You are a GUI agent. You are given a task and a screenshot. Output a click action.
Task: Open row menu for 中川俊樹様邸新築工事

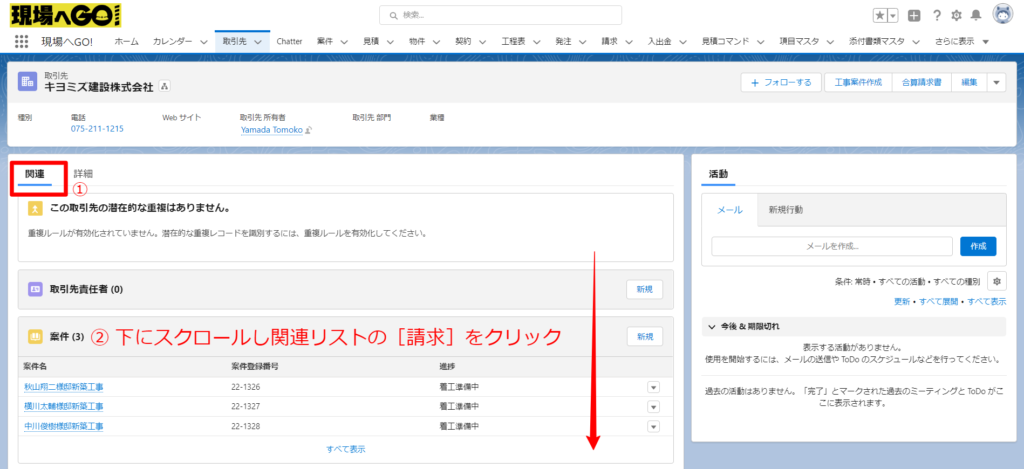point(653,426)
